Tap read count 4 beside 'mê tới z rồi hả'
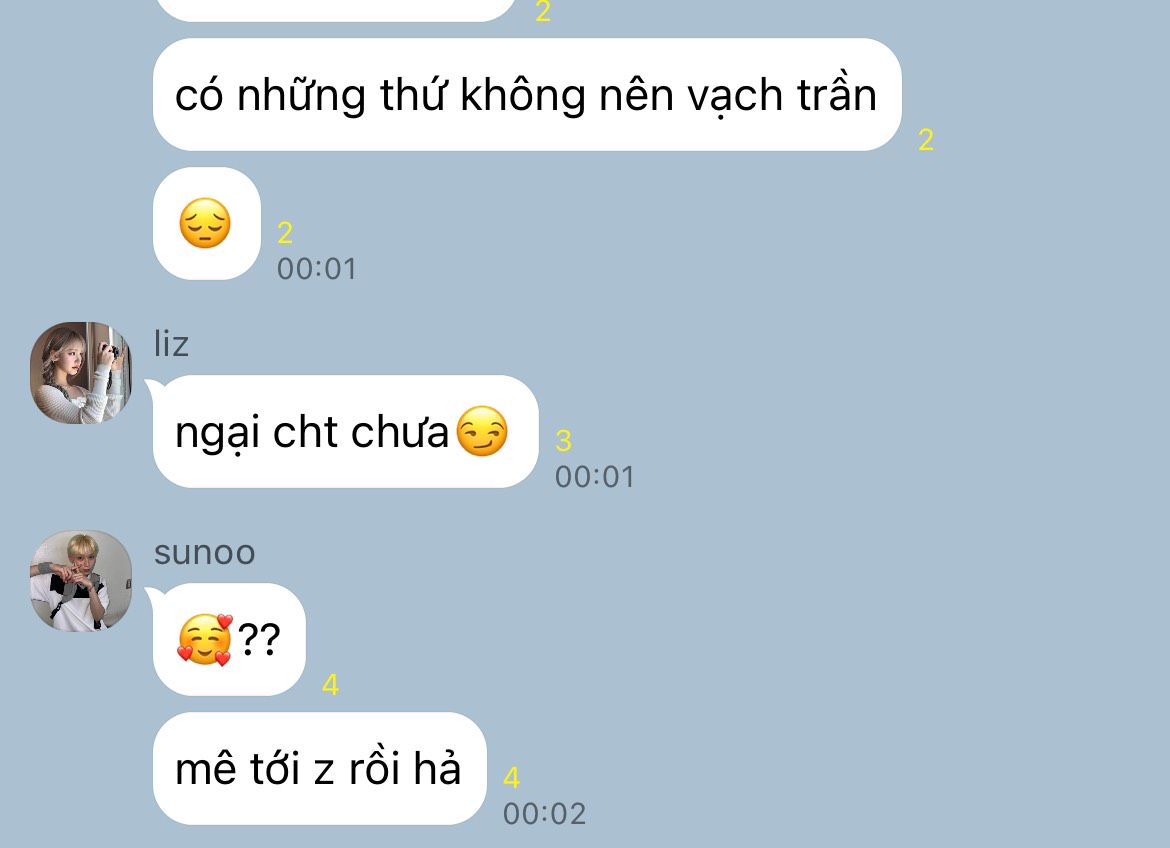1170x848 pixels. 511,778
